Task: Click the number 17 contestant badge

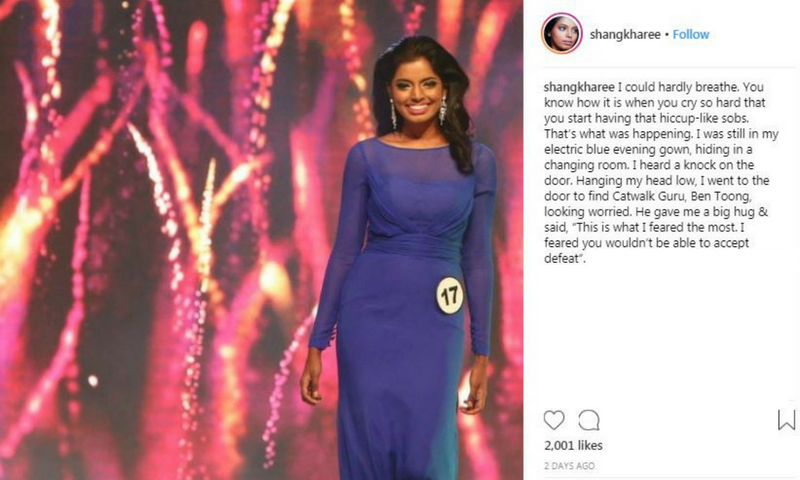Action: pos(449,295)
